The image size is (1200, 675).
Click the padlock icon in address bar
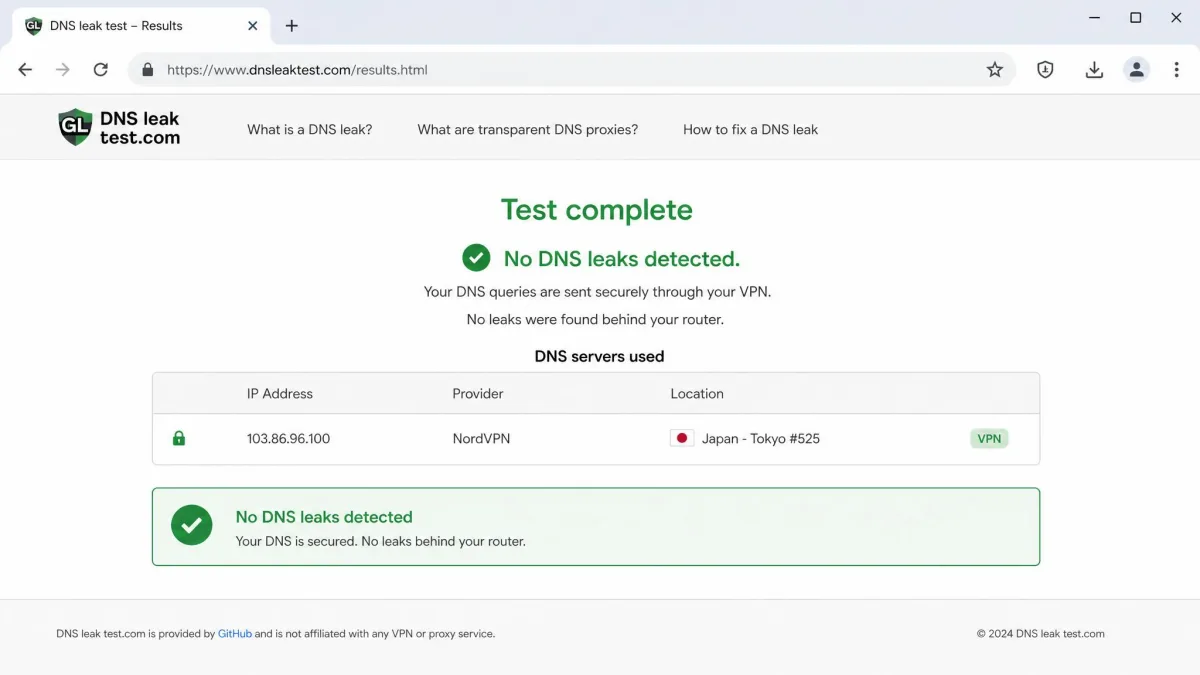(x=148, y=70)
